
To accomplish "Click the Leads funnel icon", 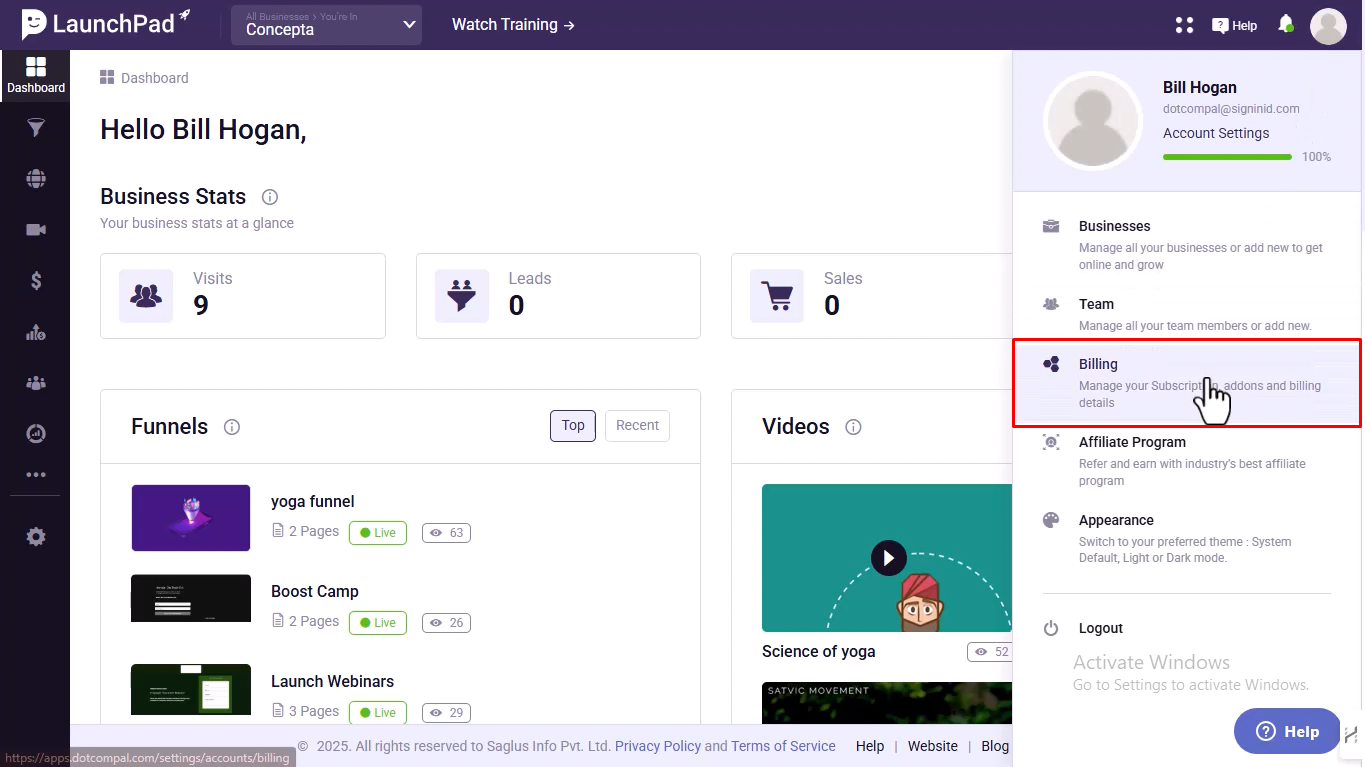I will point(461,295).
